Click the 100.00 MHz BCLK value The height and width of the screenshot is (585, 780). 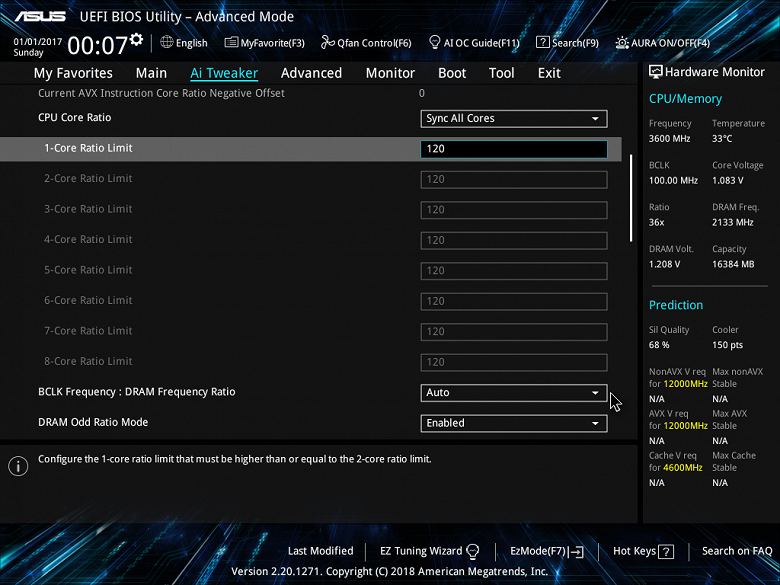[673, 181]
